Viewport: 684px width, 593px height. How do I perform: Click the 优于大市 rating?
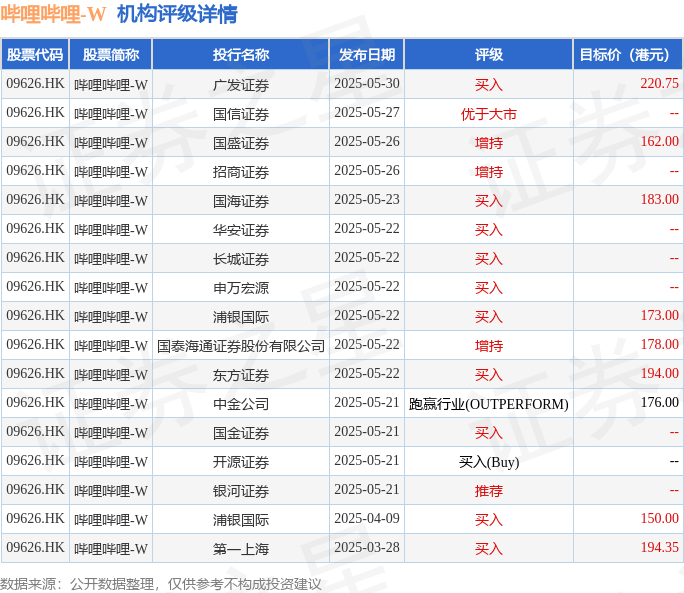(x=489, y=114)
